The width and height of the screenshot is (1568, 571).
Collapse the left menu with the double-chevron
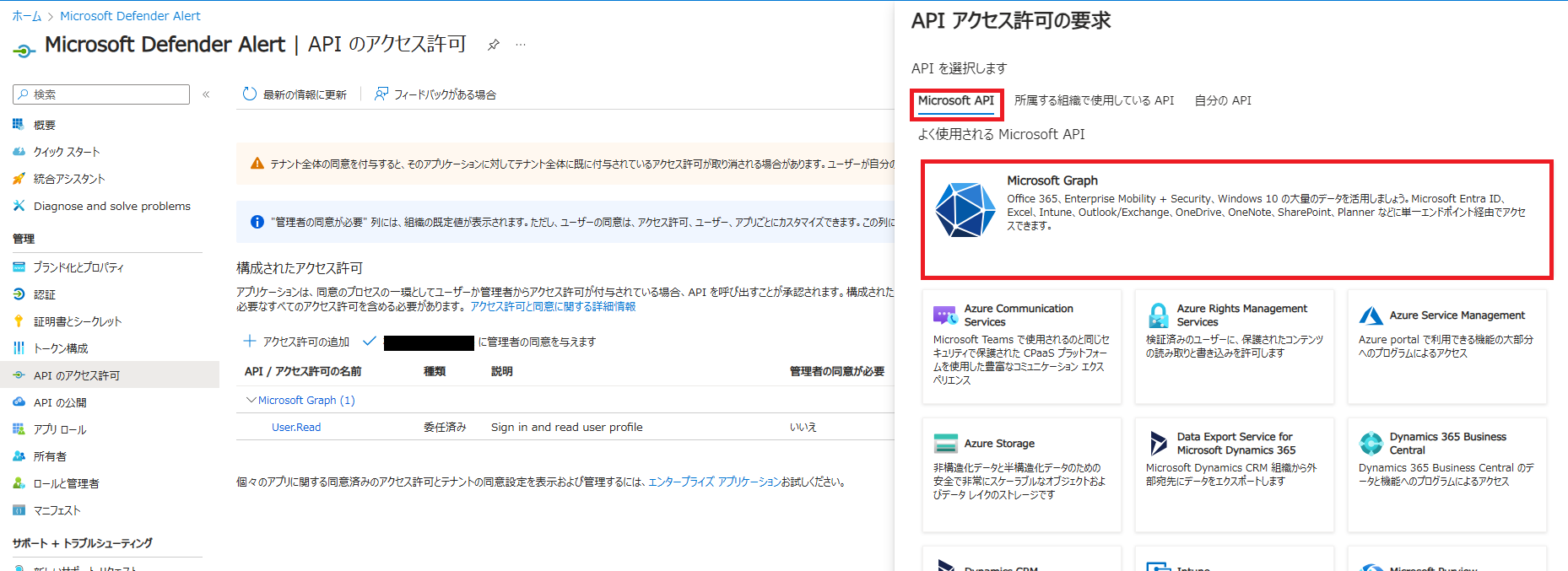coord(206,94)
